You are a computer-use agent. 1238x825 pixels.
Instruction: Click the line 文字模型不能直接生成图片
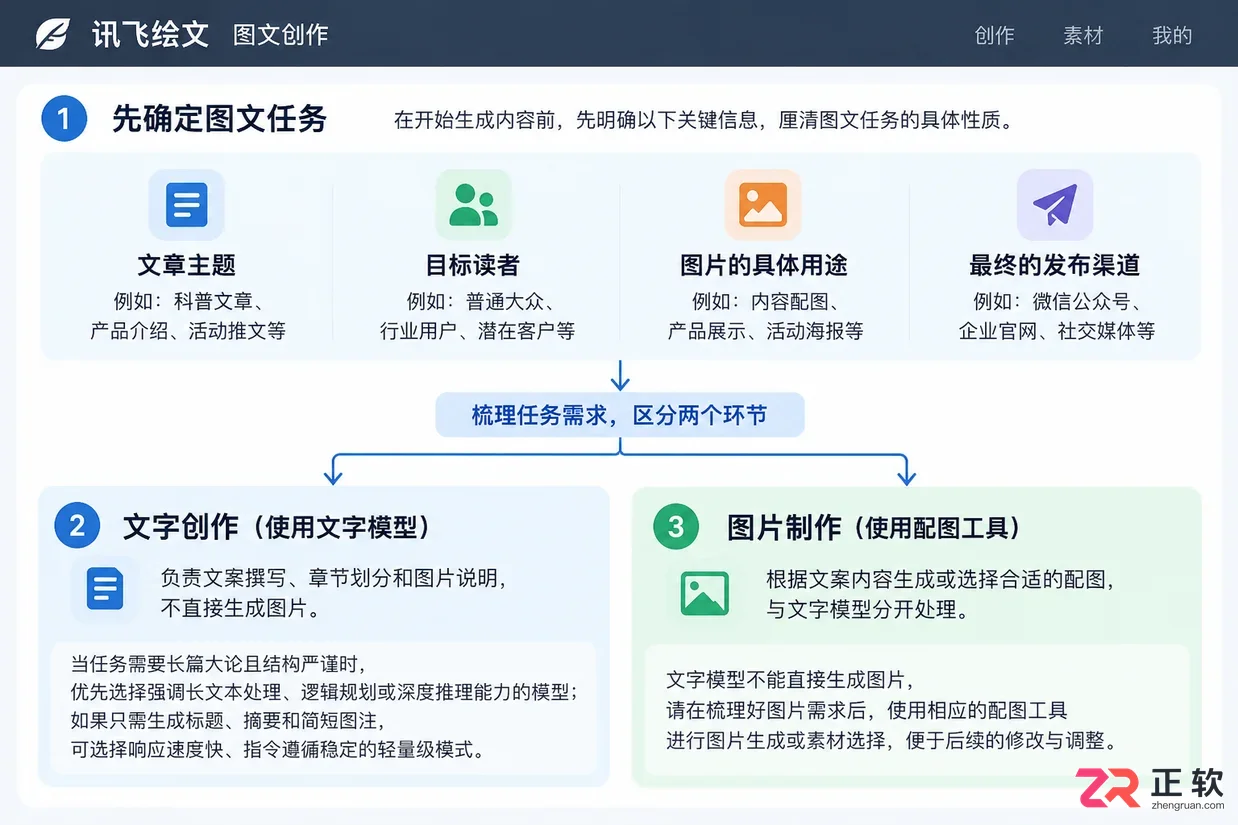(x=790, y=681)
